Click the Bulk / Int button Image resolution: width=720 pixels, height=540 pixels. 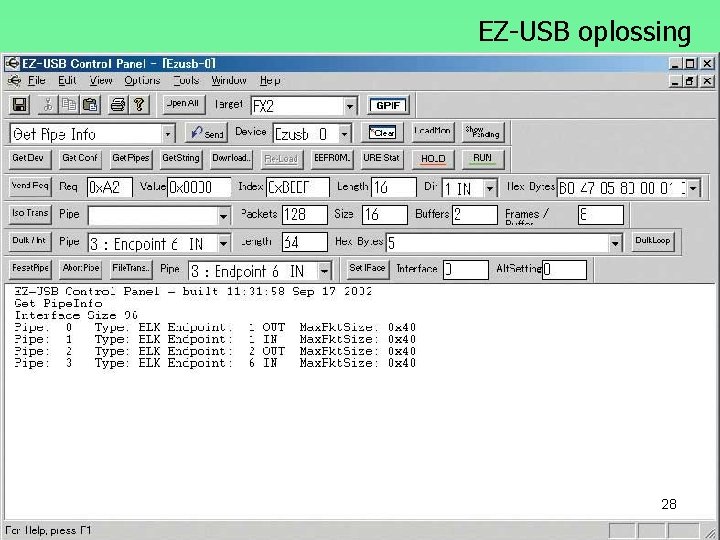30,241
